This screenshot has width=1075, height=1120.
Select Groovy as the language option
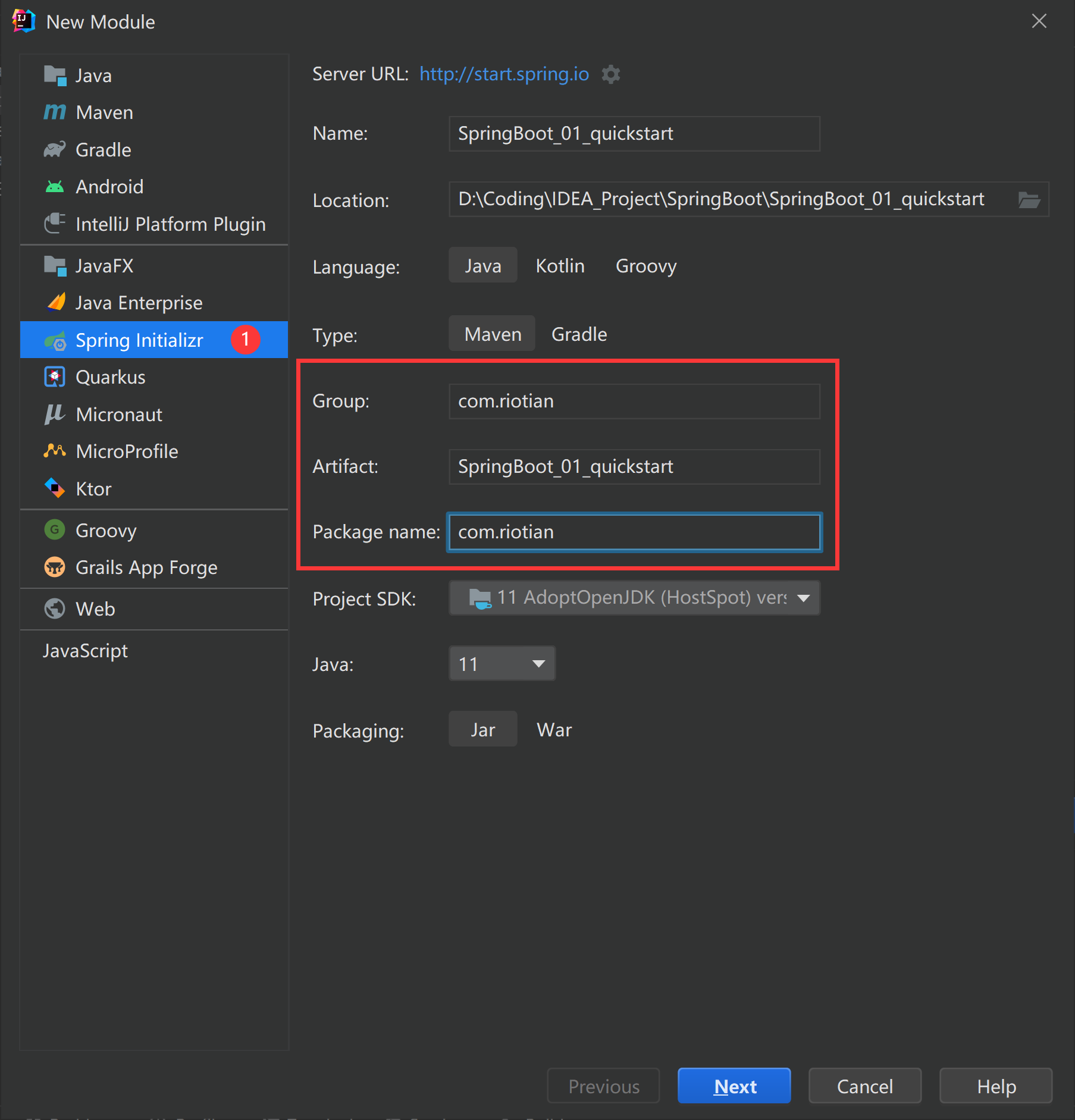(645, 266)
